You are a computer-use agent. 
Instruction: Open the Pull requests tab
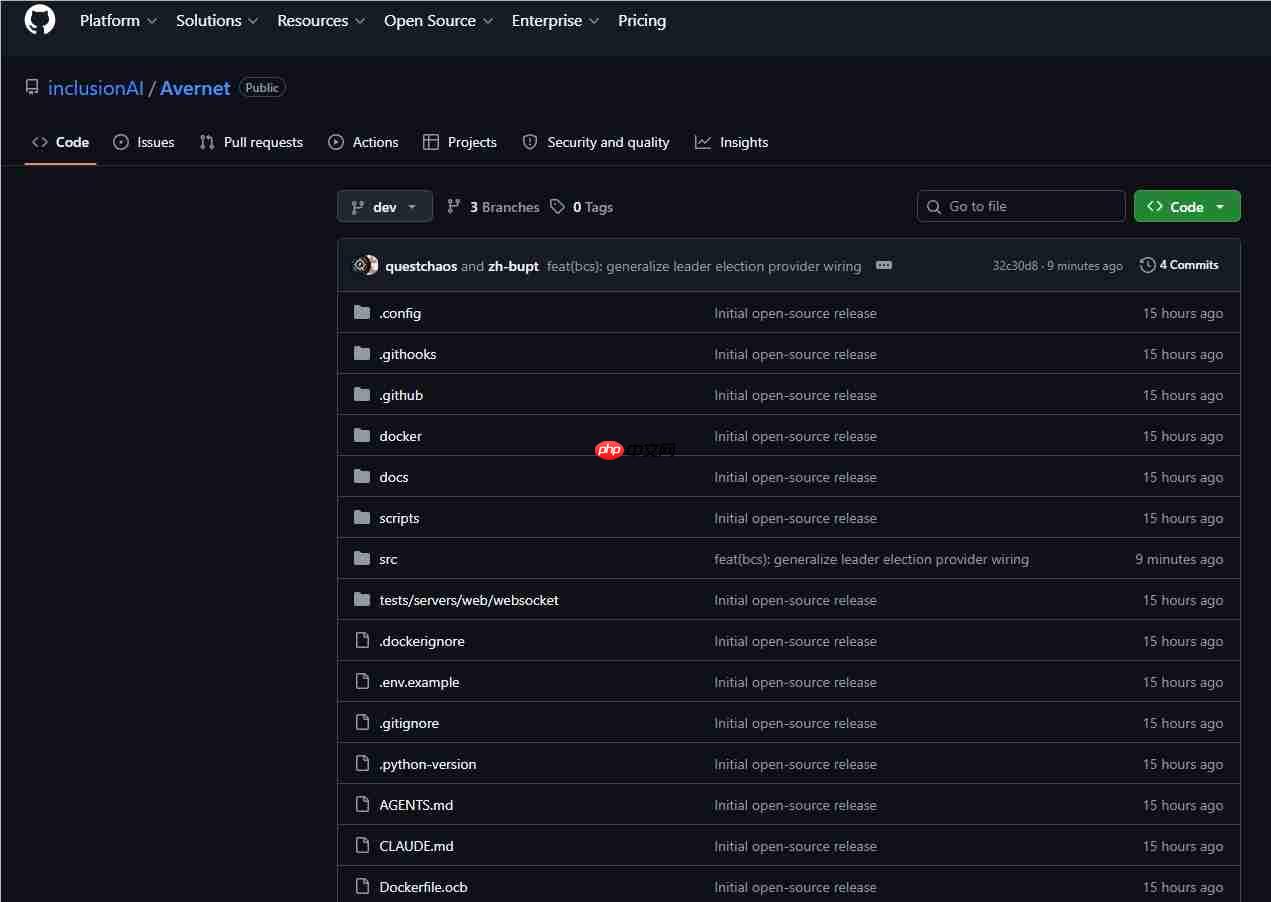(x=251, y=142)
